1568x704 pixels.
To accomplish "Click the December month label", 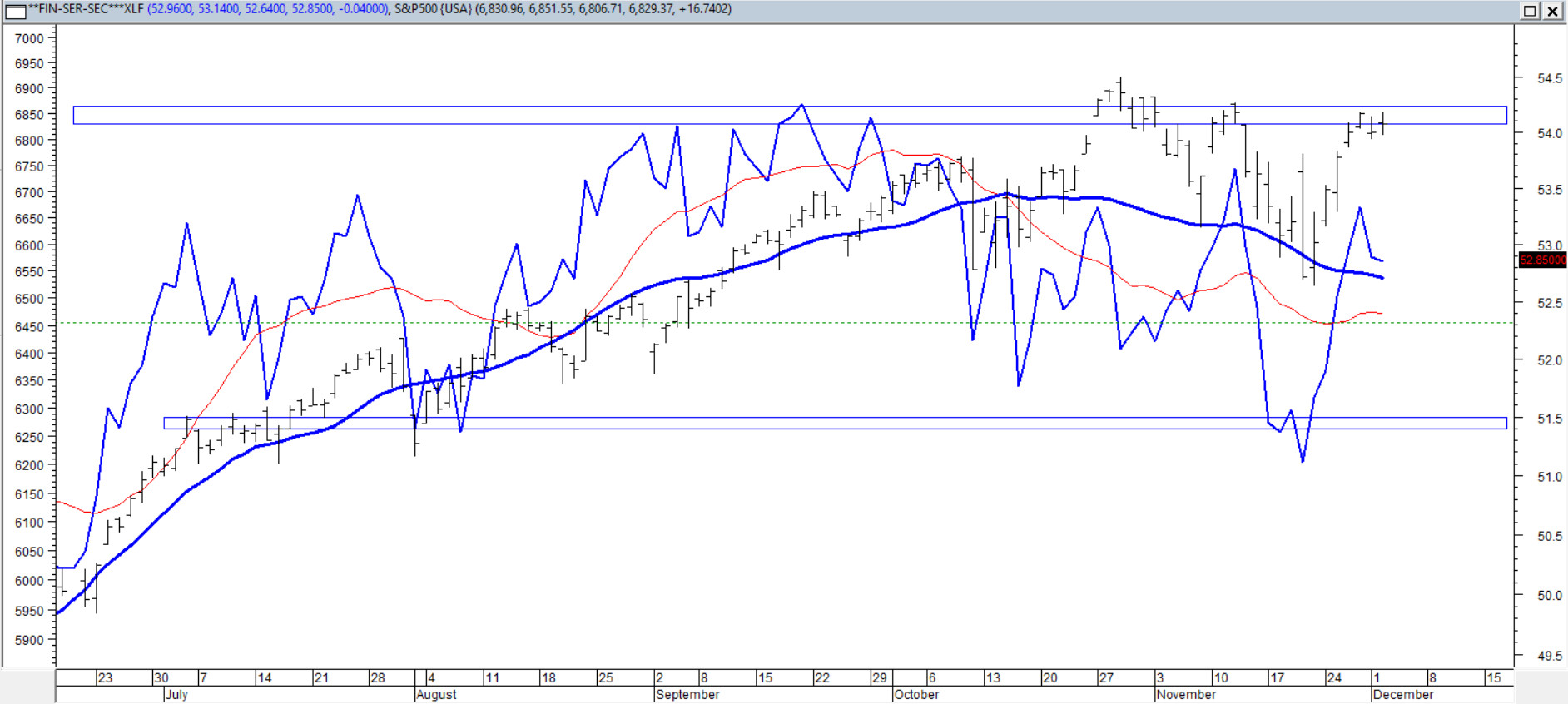I will pos(1403,695).
